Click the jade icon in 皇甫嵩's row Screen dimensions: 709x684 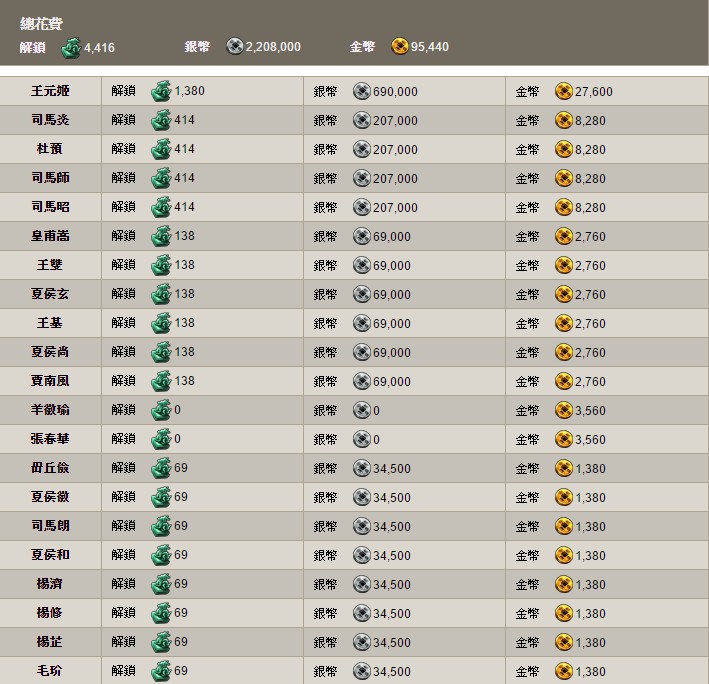pyautogui.click(x=161, y=237)
